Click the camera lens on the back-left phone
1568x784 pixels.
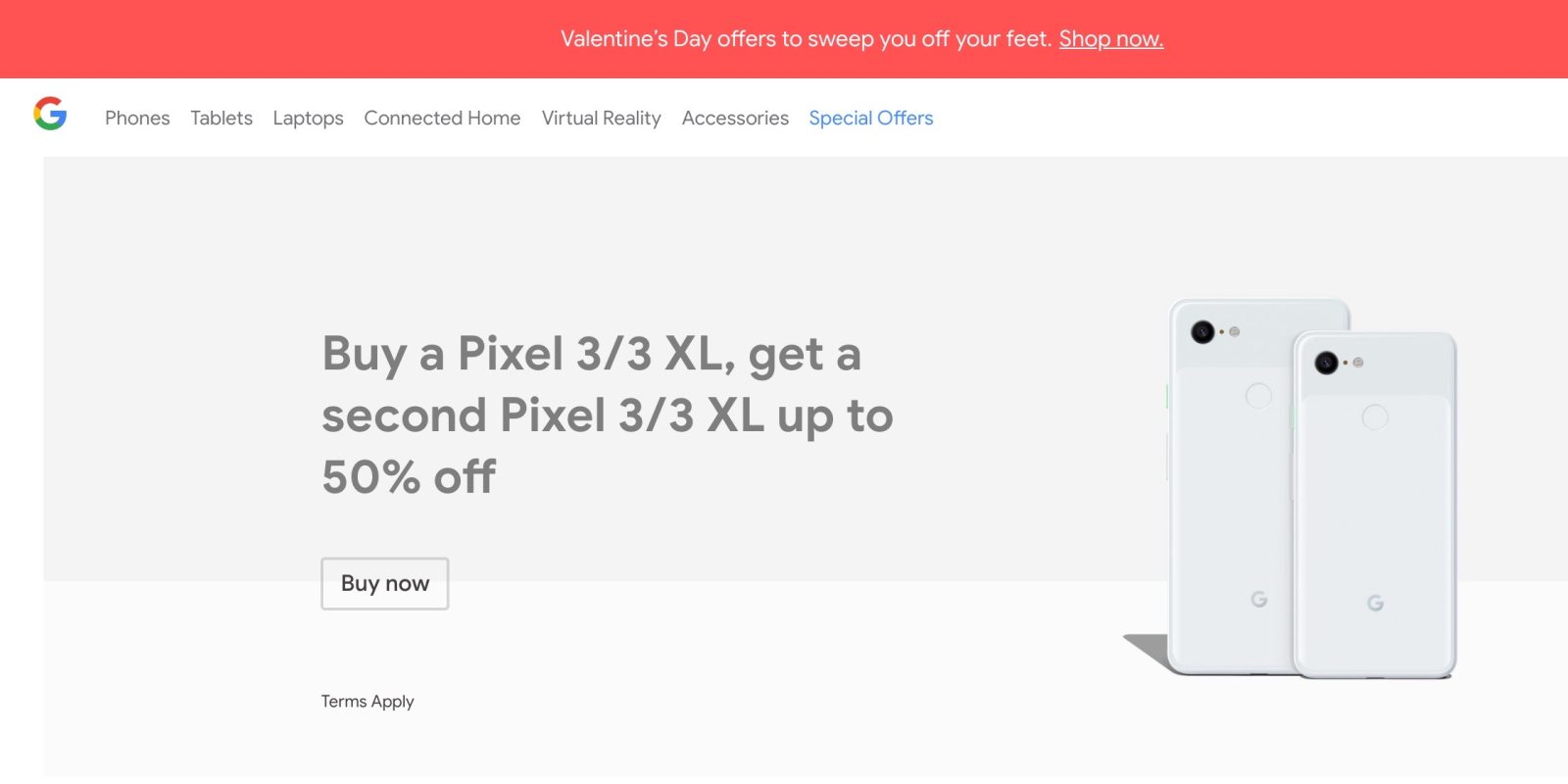pos(1202,332)
